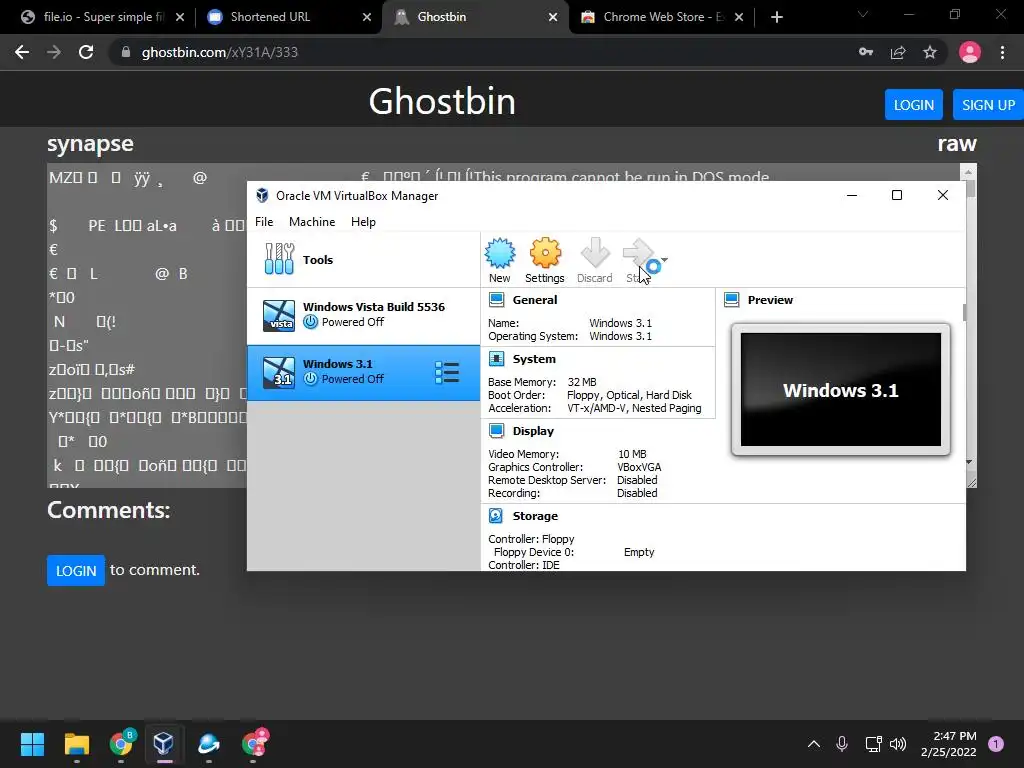Click the VirtualBox title bar cube icon

pos(262,195)
